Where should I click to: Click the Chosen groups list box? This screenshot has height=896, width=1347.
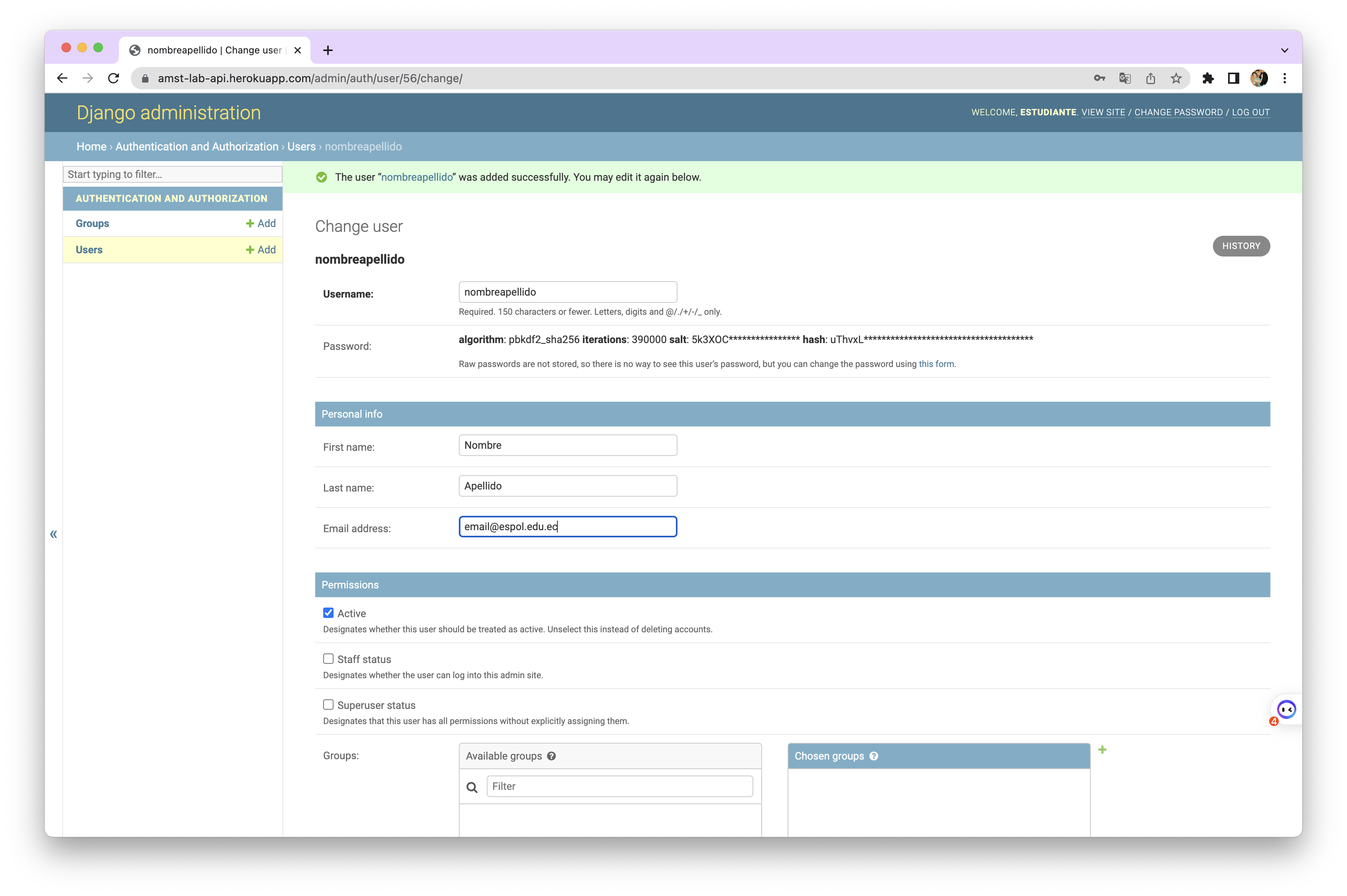point(938,803)
